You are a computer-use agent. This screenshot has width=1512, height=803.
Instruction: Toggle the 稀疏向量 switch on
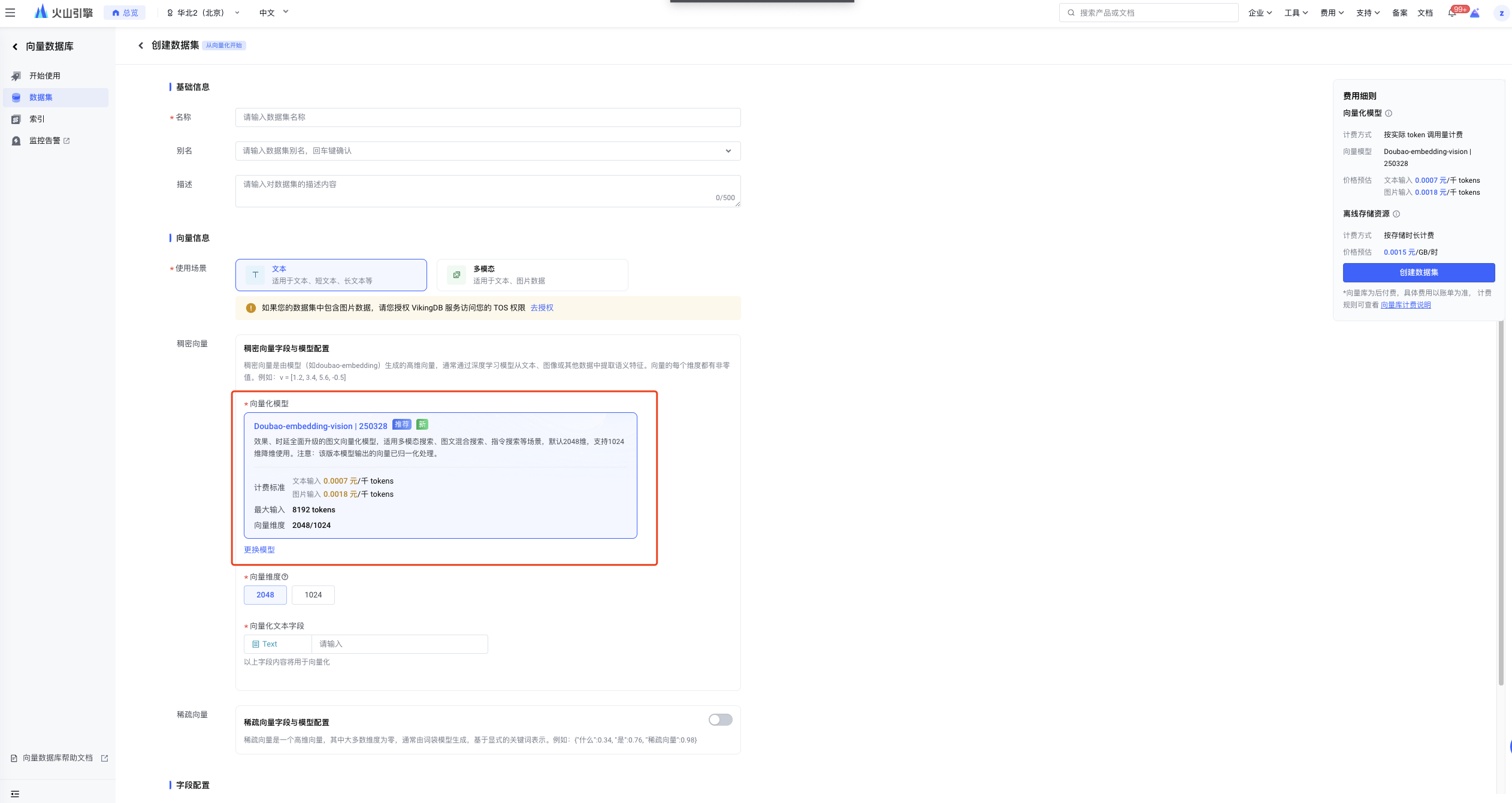click(720, 720)
